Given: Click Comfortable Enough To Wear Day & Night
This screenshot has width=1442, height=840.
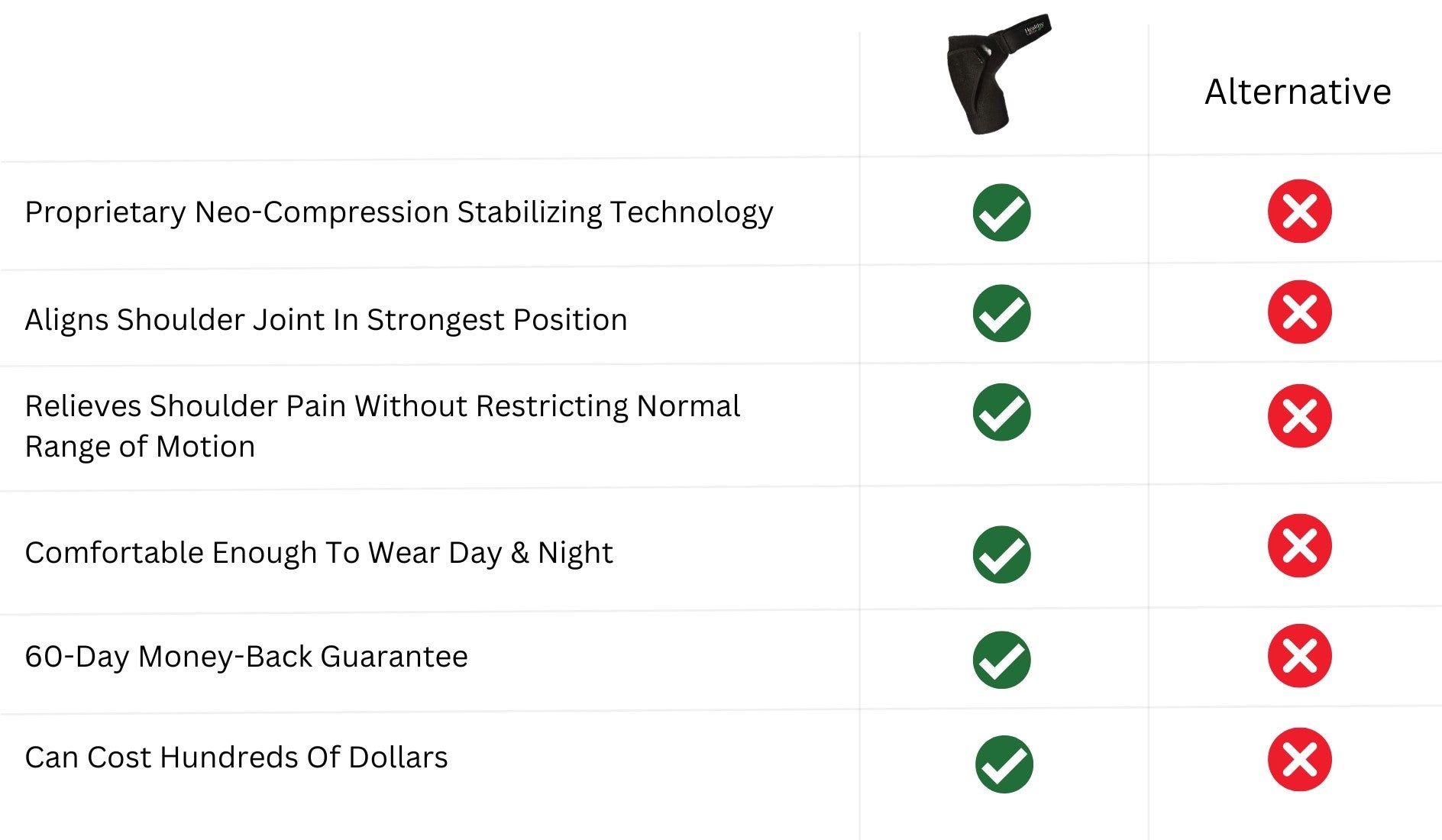Looking at the screenshot, I should 318,552.
